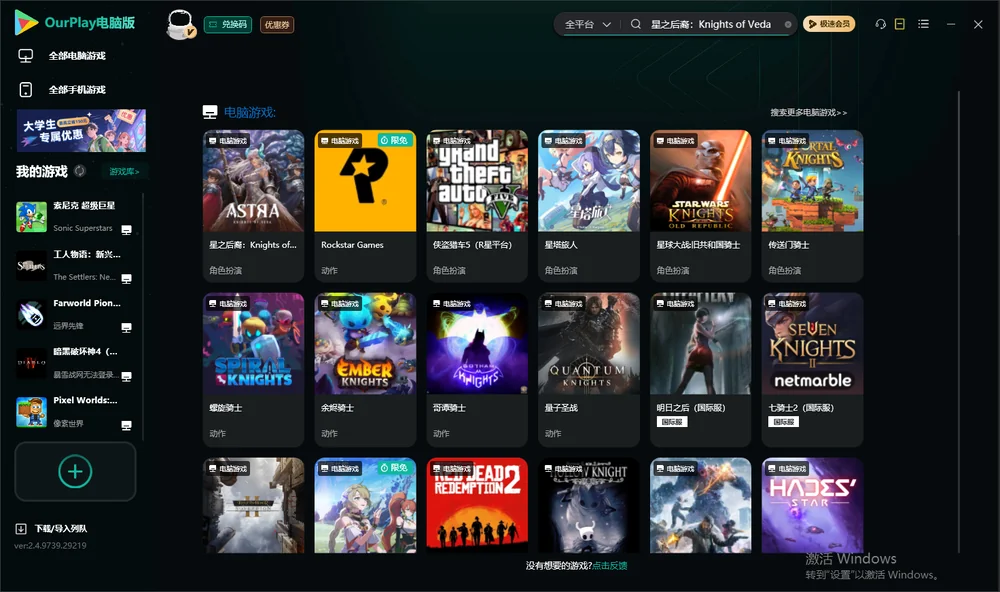The image size is (1000, 592).
Task: Click the Diablo 4 game icon
Action: point(31,363)
